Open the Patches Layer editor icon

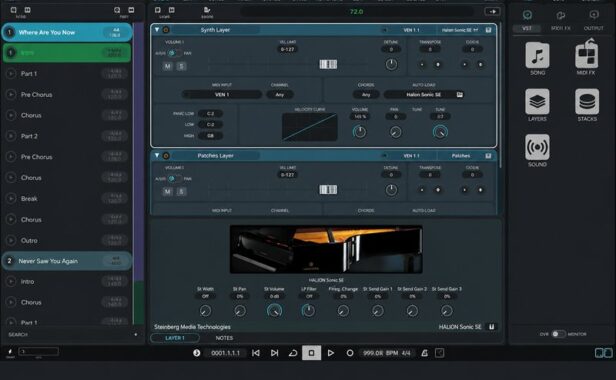coord(488,156)
